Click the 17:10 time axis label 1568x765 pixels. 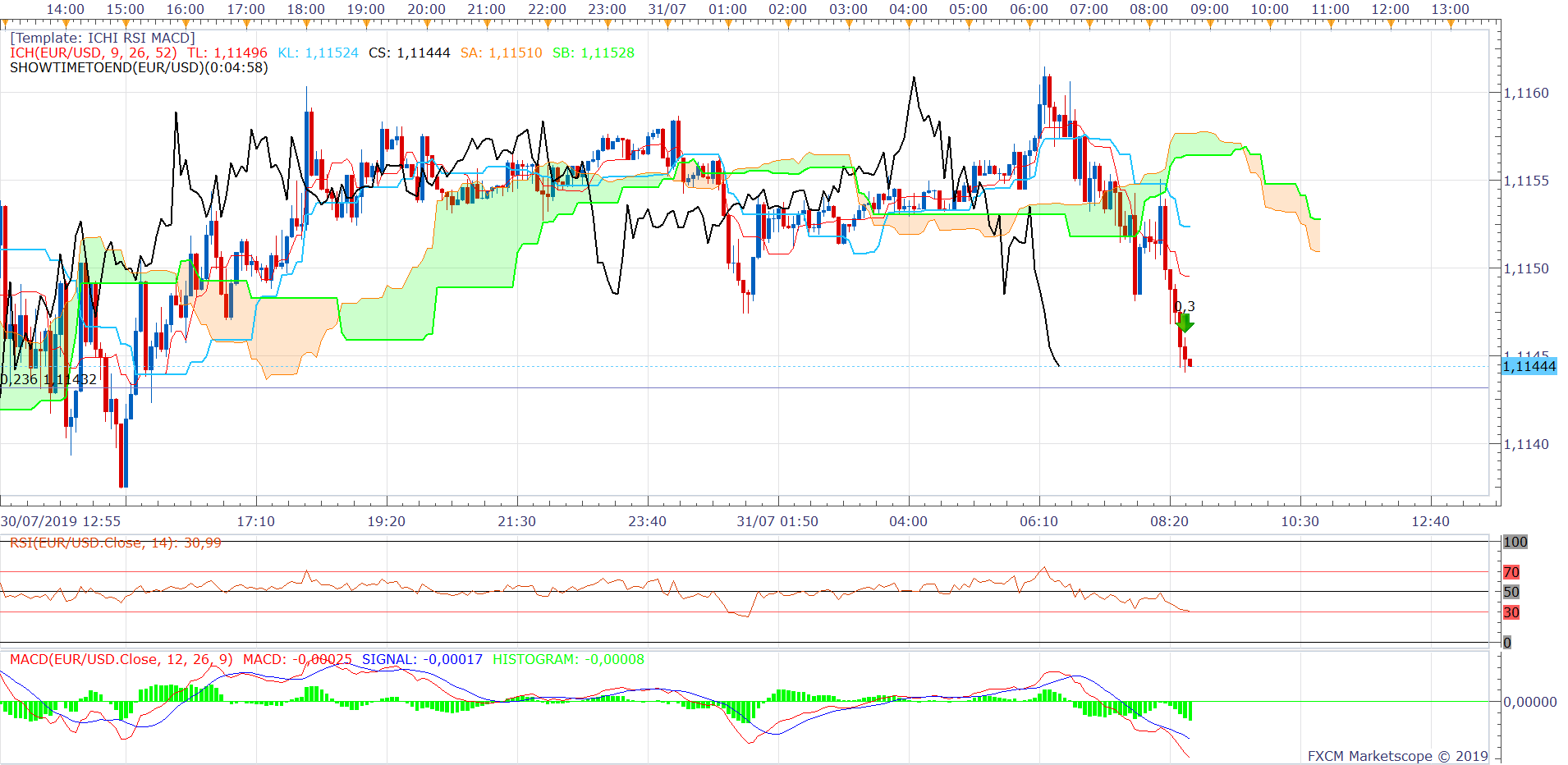pyautogui.click(x=256, y=521)
